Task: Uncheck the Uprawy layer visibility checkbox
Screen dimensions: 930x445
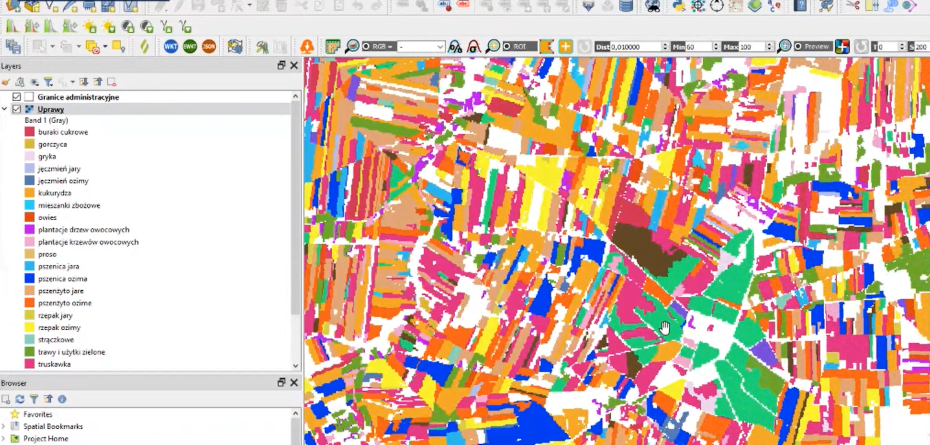Action: (x=17, y=109)
